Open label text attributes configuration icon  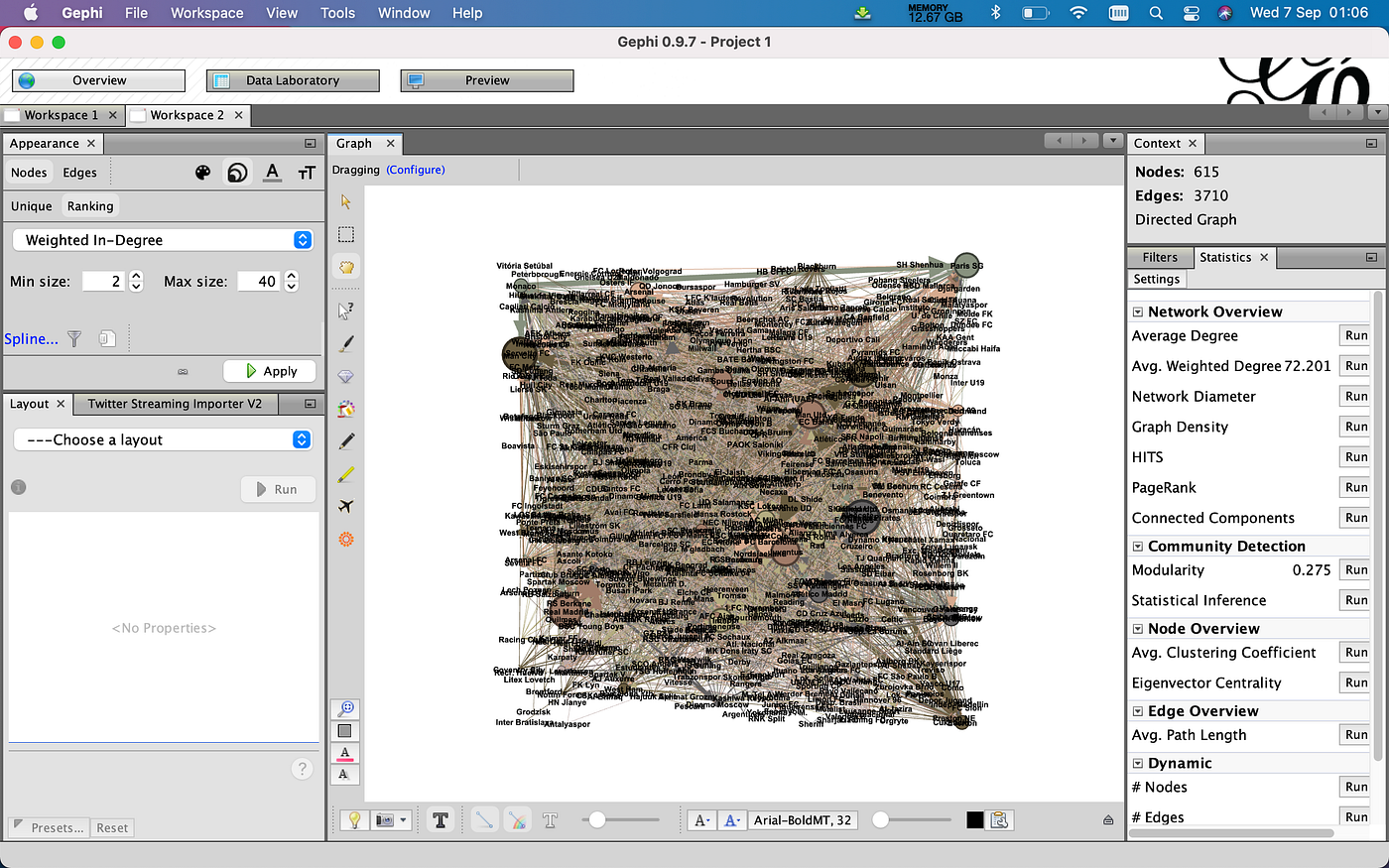(999, 819)
